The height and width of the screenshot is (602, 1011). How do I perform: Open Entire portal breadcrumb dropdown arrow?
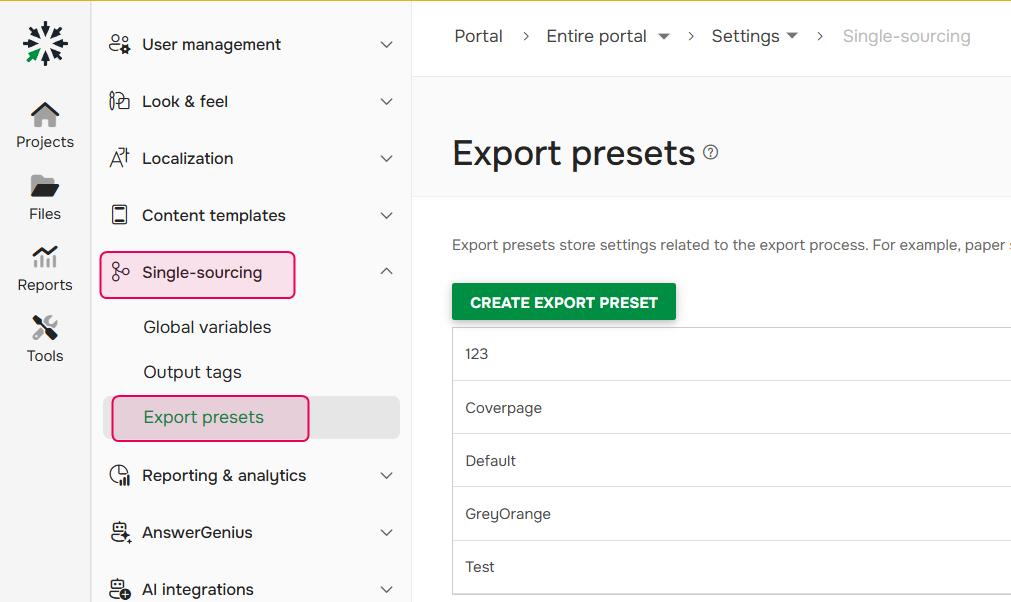click(663, 36)
